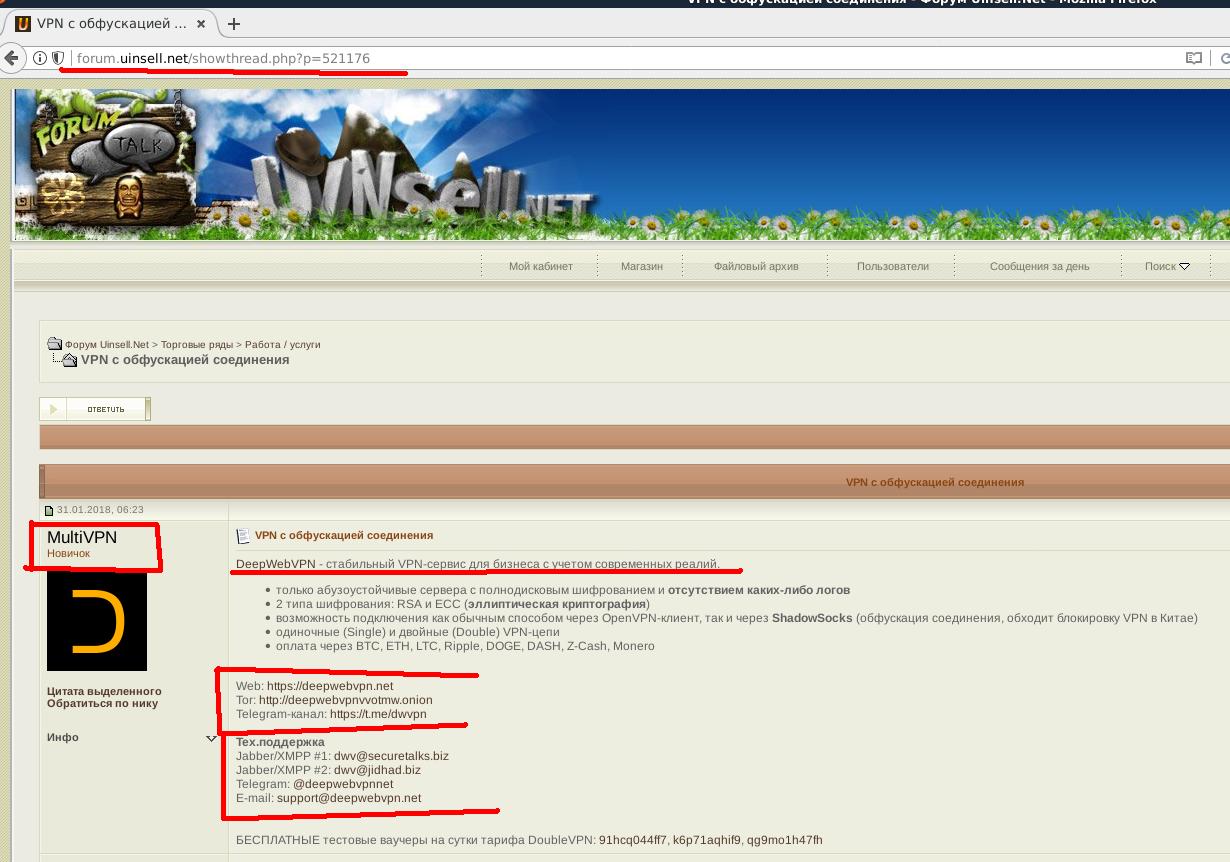Image resolution: width=1230 pixels, height=862 pixels.
Task: Click Обратиться по нику under the avatar
Action: (102, 703)
